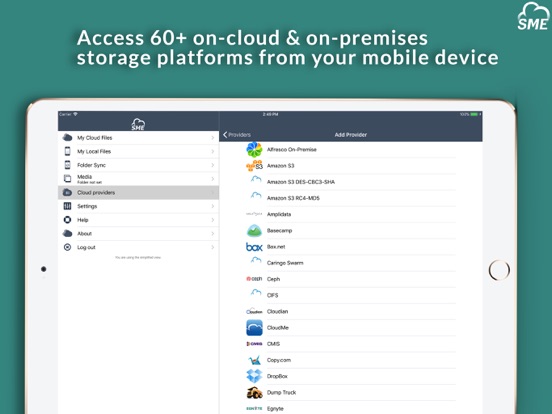Tap the Settings sliders icon
The width and height of the screenshot is (552, 414).
click(67, 206)
